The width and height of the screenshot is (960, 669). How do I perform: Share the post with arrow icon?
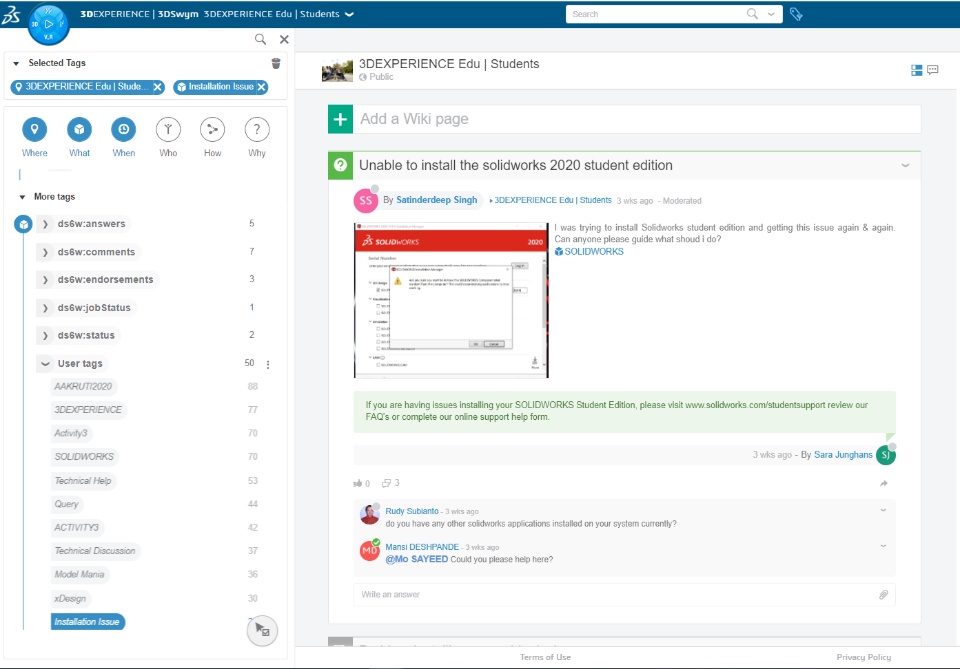[x=883, y=484]
